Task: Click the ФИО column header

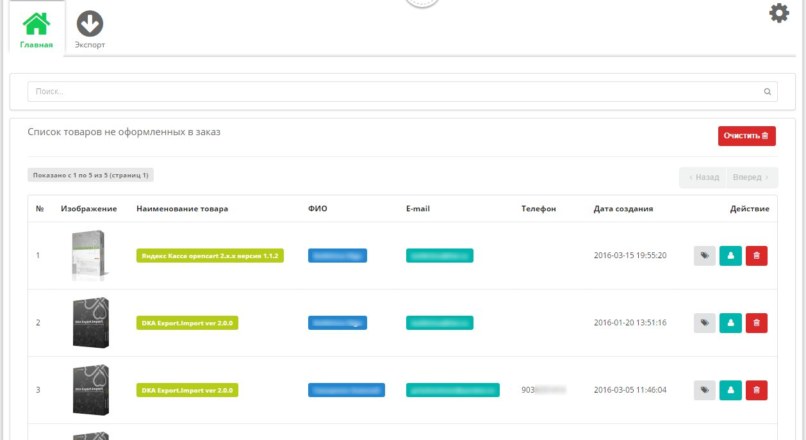Action: click(x=318, y=209)
